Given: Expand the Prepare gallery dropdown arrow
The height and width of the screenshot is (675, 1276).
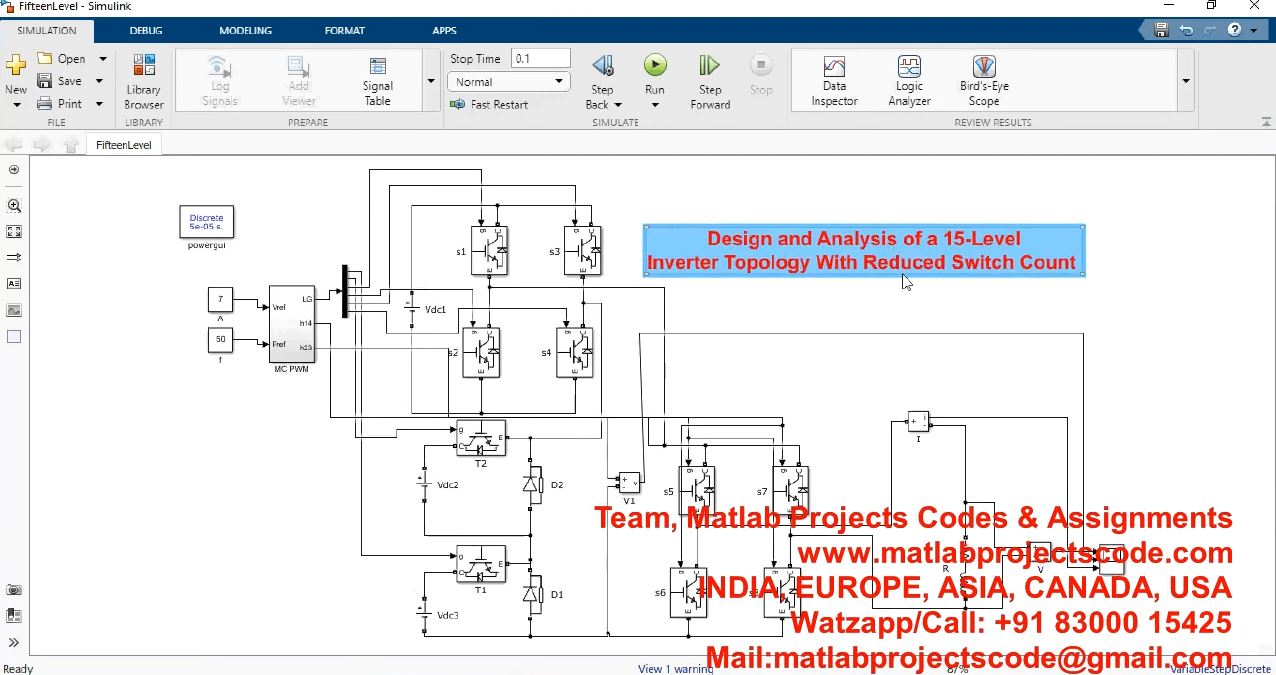Looking at the screenshot, I should click(431, 81).
